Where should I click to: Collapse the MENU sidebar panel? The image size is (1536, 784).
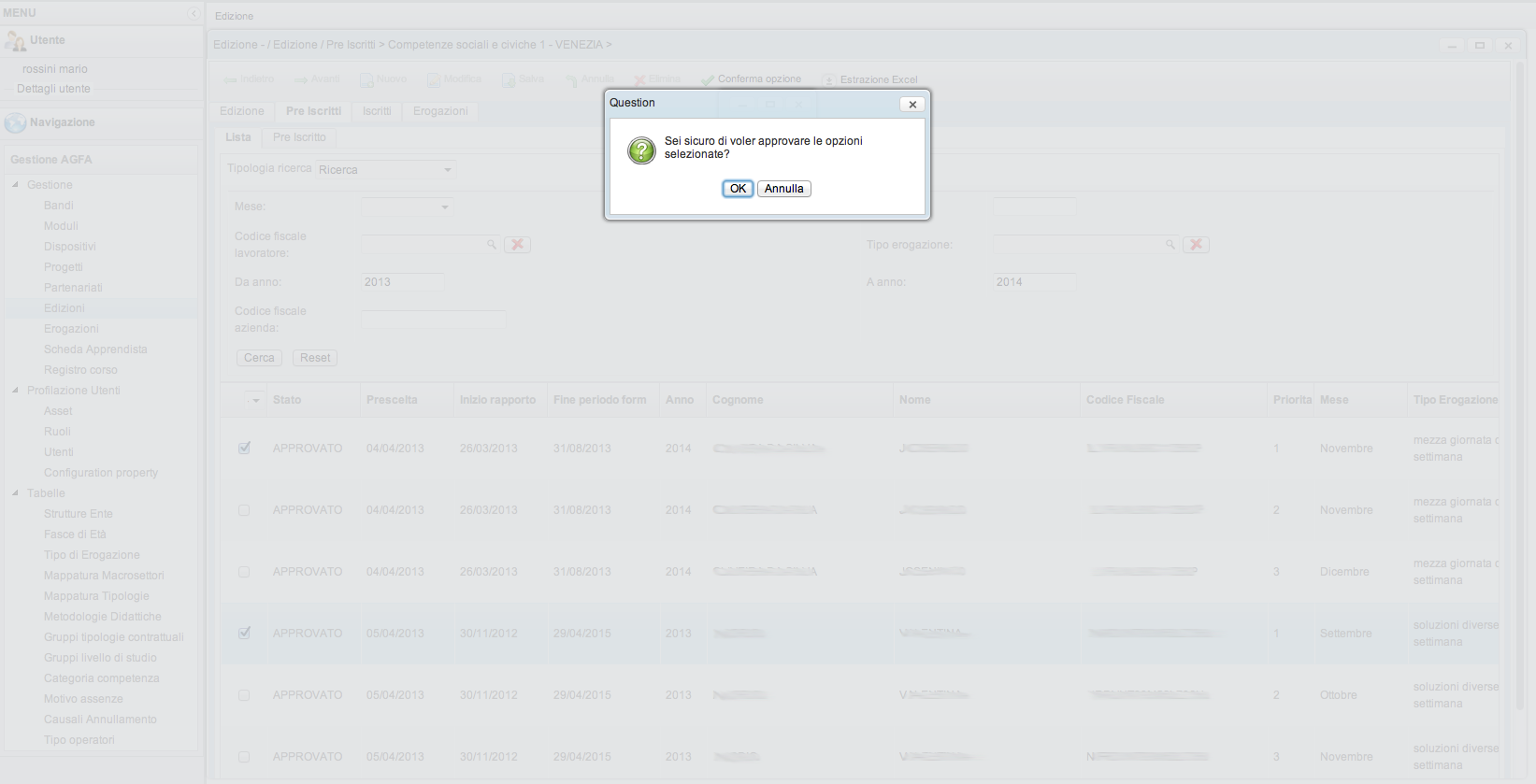[194, 13]
